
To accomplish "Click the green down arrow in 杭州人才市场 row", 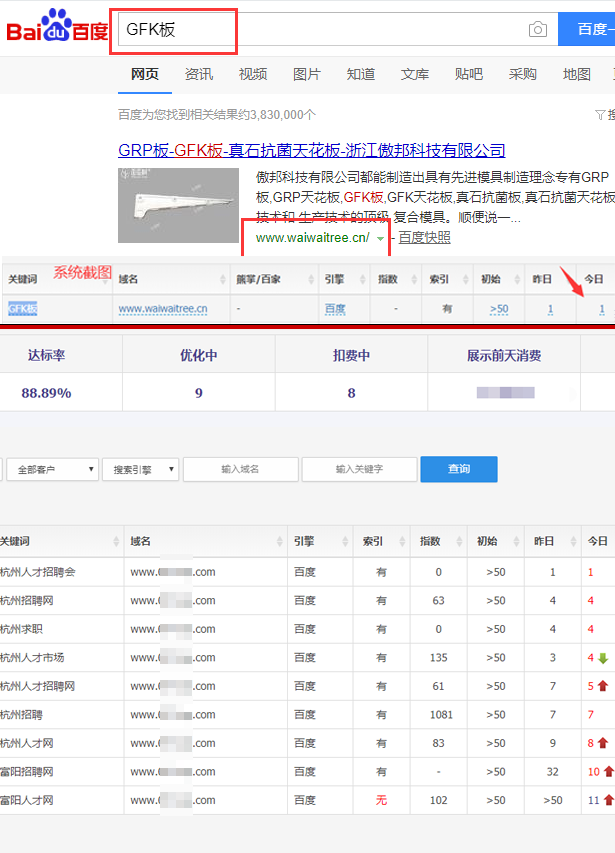I will pos(603,658).
